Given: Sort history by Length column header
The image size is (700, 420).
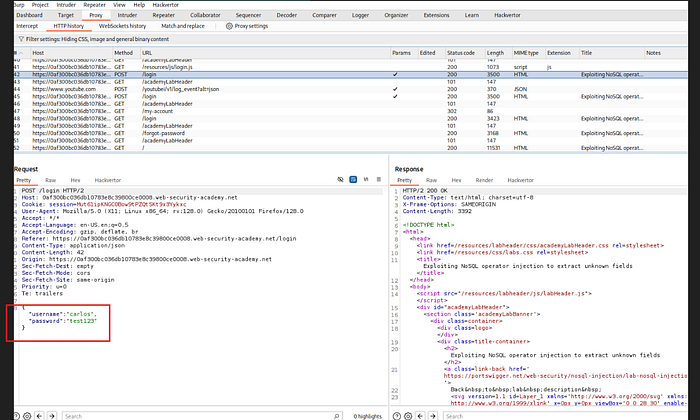Looking at the screenshot, I should [498, 53].
